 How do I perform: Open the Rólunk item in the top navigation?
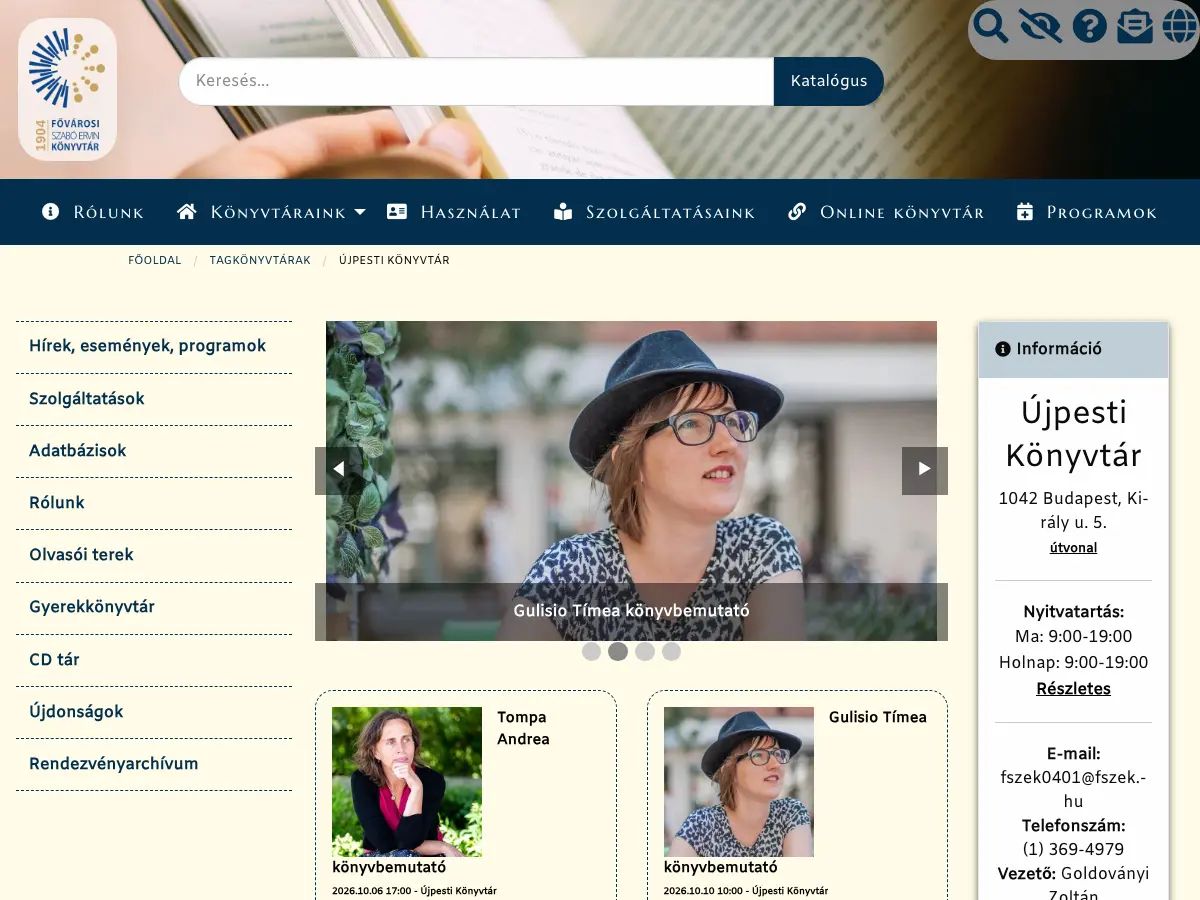click(x=93, y=212)
